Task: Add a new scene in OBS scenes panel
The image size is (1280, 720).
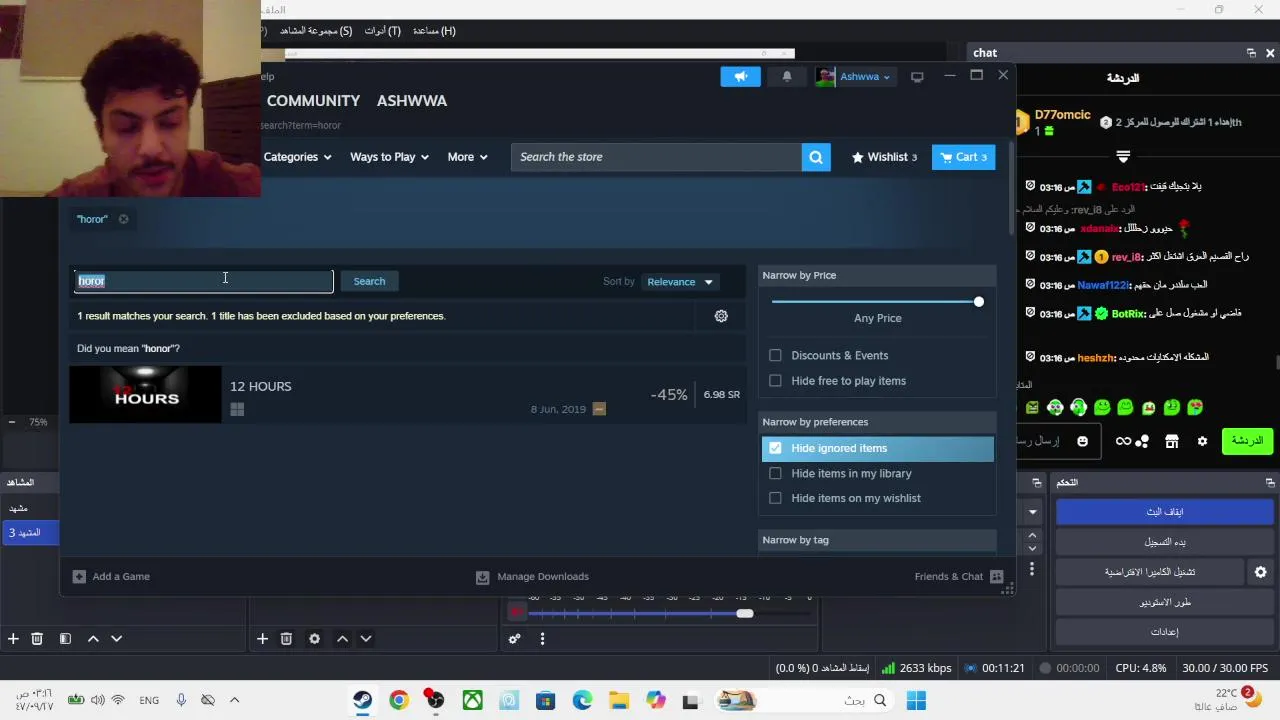Action: (13, 639)
